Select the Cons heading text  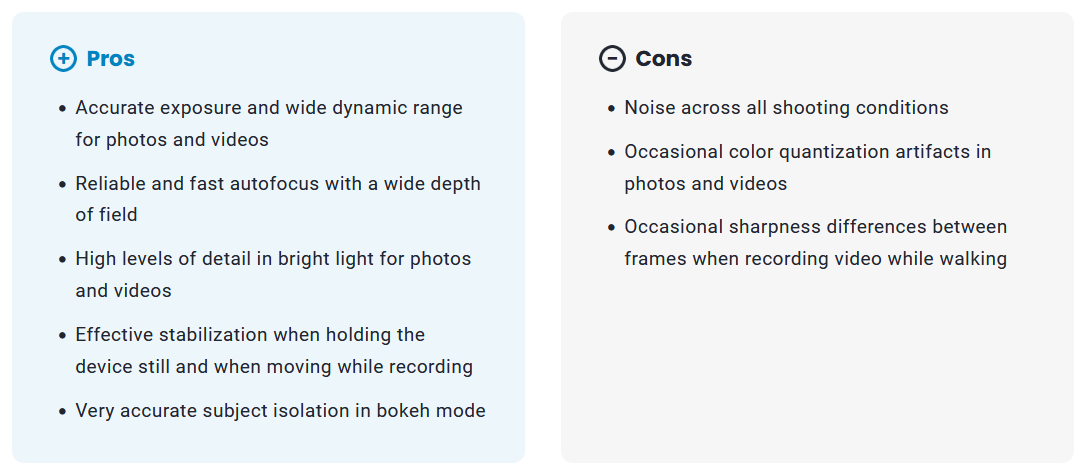click(664, 59)
